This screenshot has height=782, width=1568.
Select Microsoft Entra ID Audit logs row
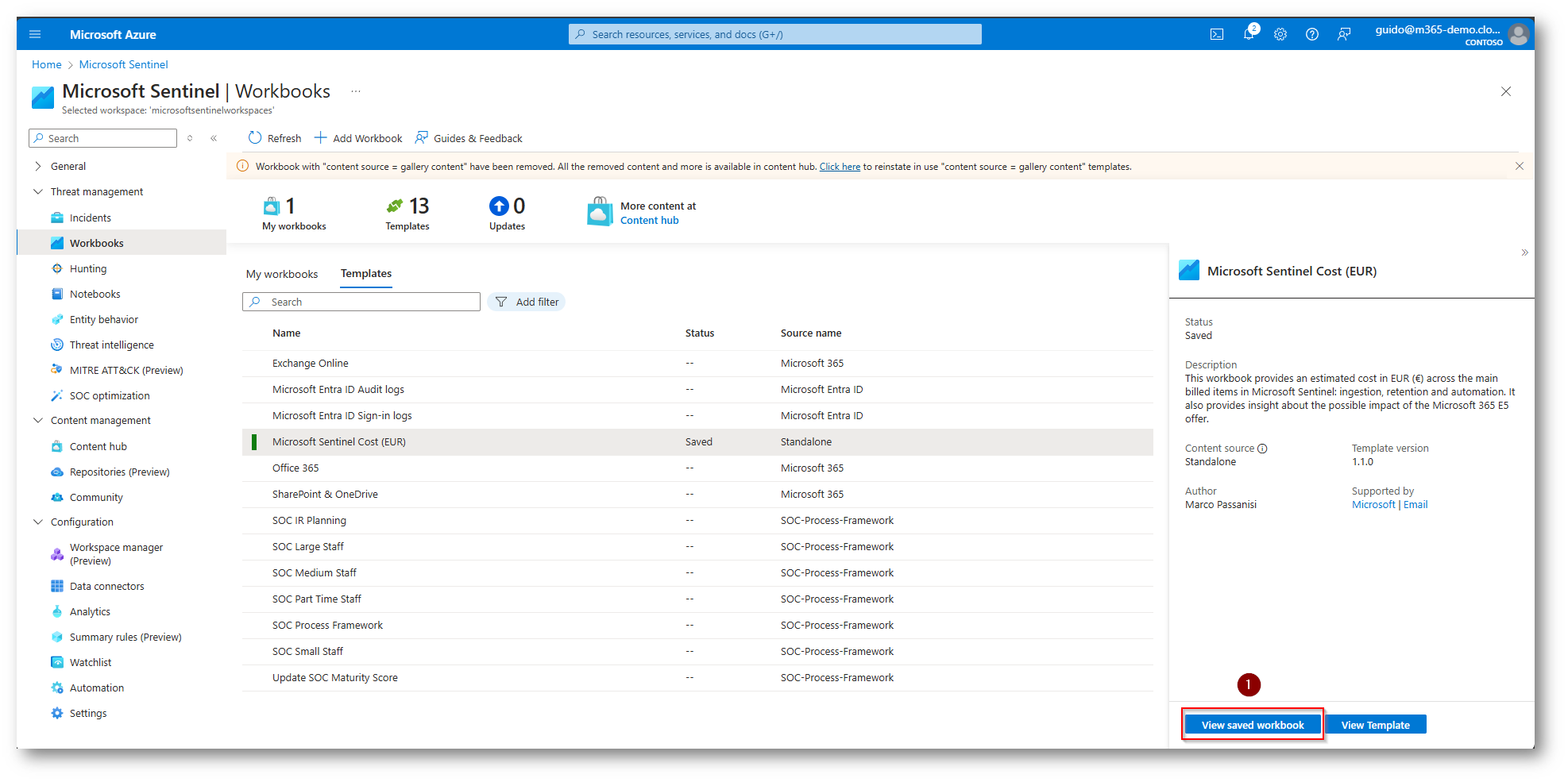[697, 390]
